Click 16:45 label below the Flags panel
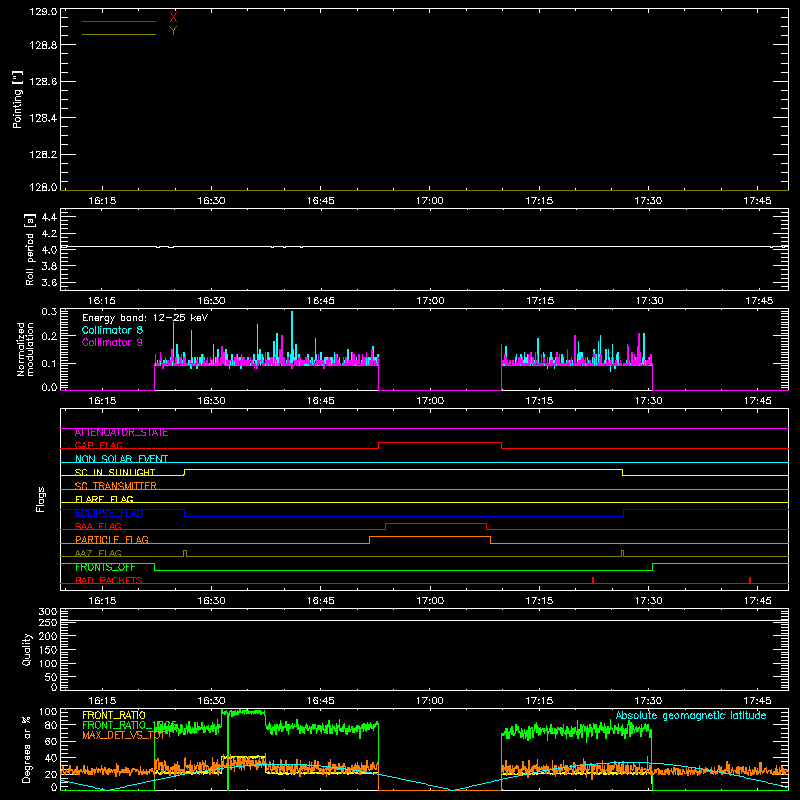This screenshot has height=800, width=800. click(x=320, y=601)
